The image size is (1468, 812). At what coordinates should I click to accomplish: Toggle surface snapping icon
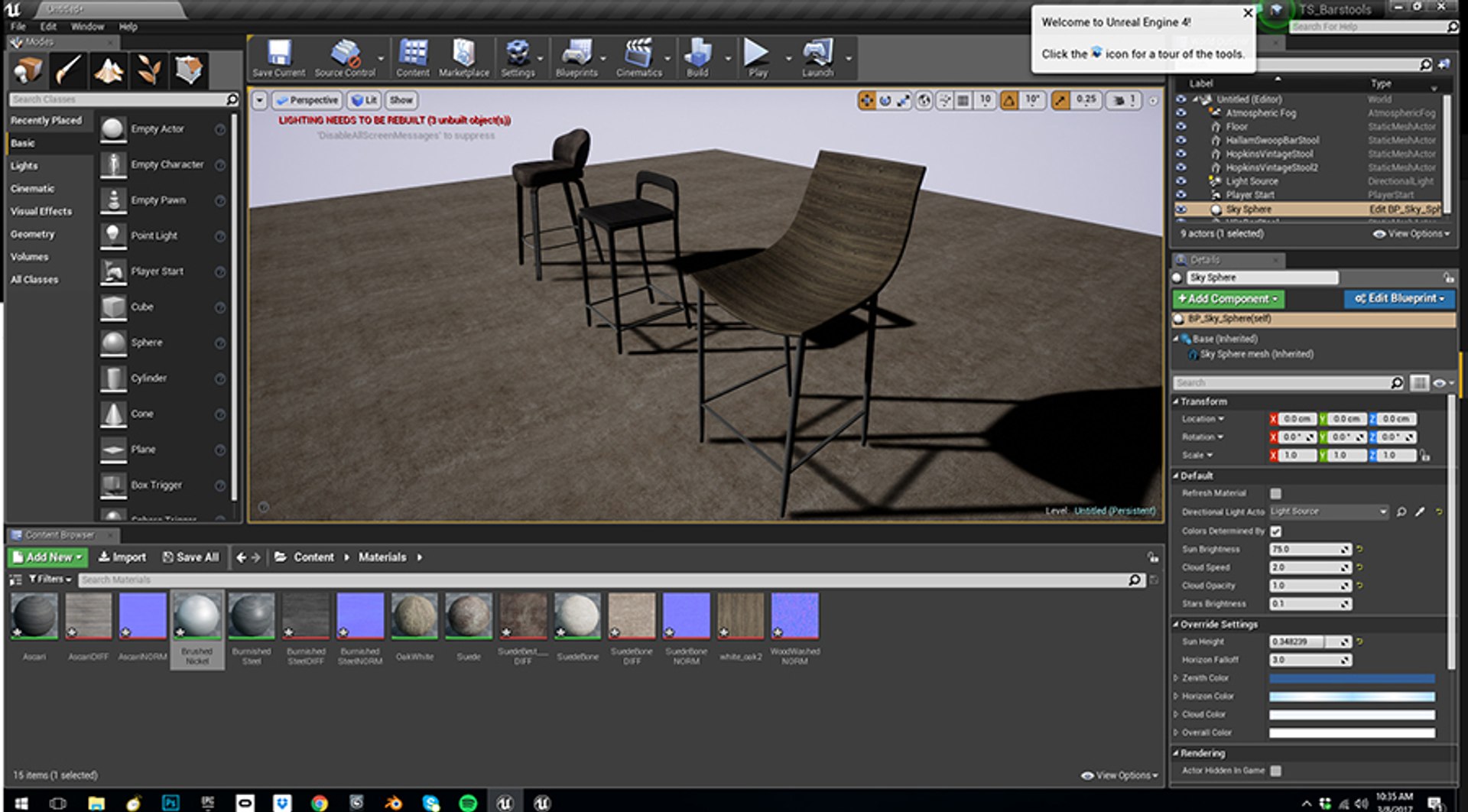point(945,100)
